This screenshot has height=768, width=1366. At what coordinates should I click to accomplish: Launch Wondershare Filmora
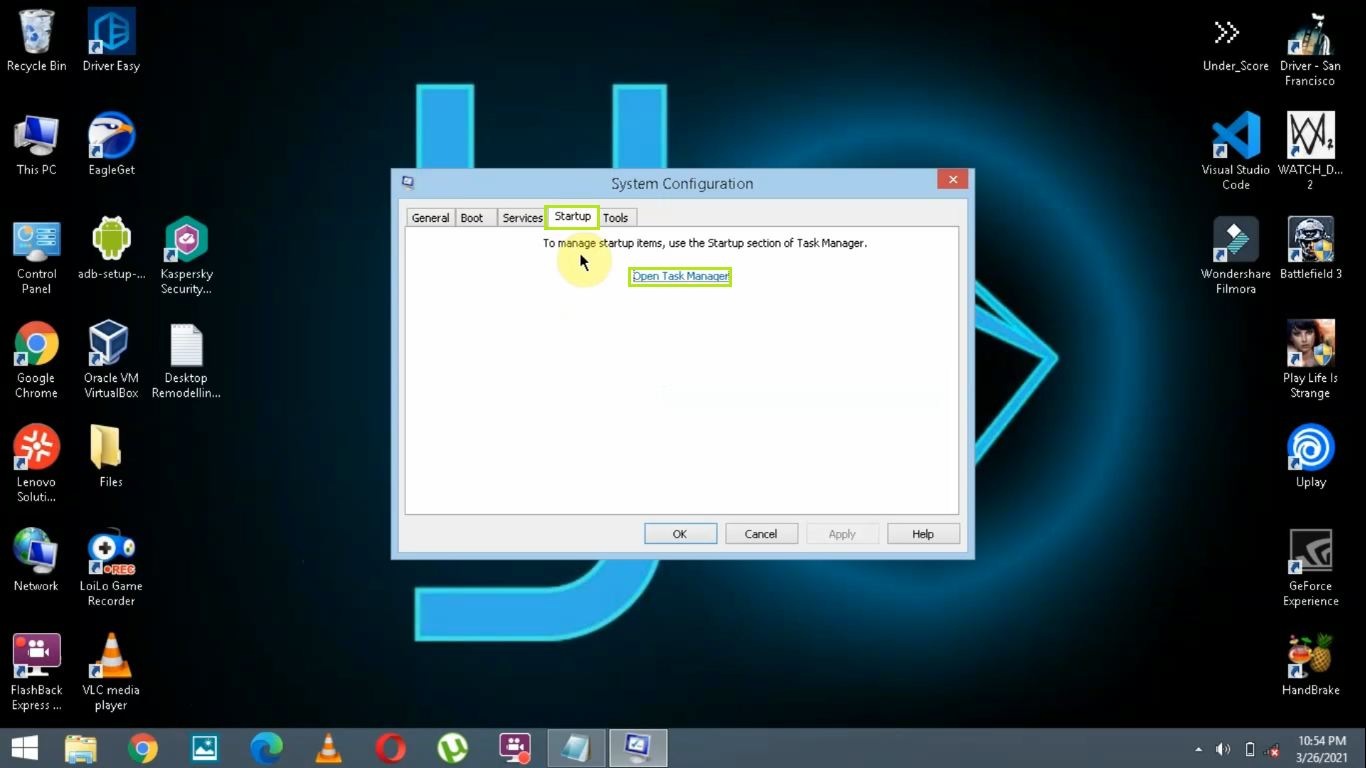click(1236, 240)
